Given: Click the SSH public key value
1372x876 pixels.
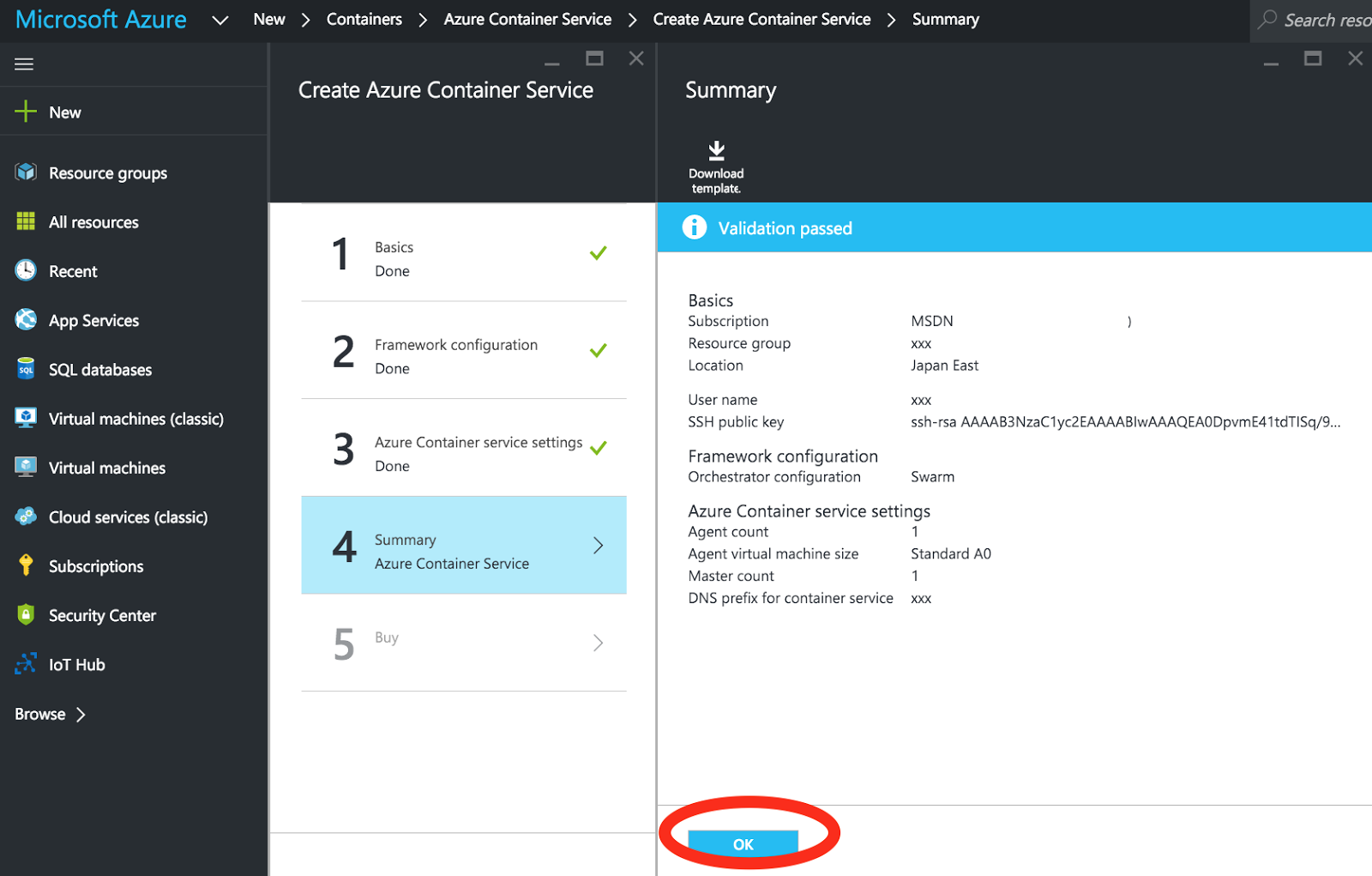Looking at the screenshot, I should (1125, 421).
